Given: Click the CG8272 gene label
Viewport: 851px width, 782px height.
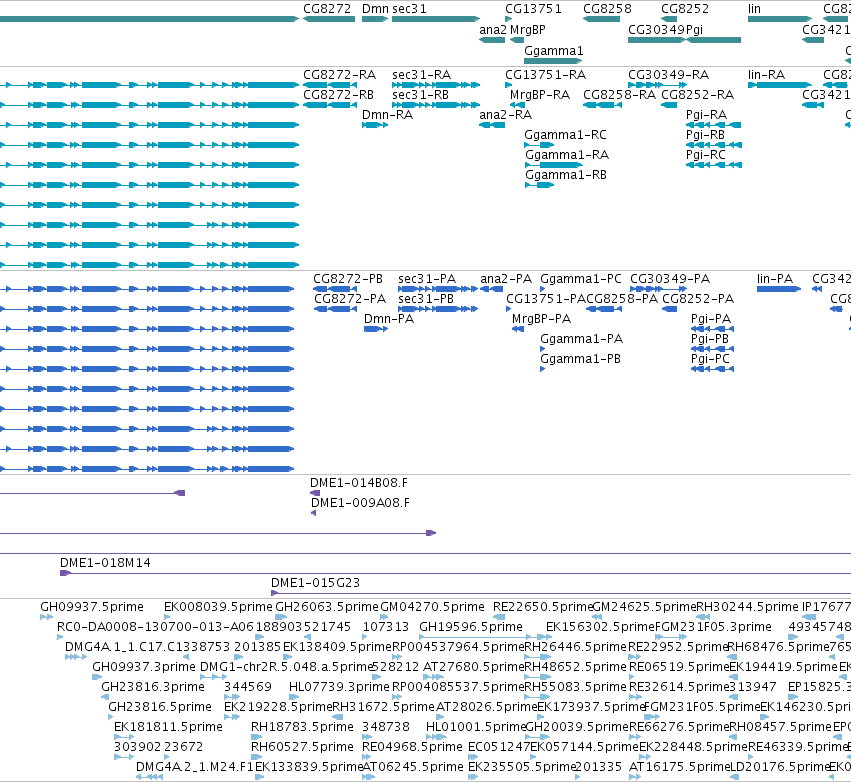Looking at the screenshot, I should pyautogui.click(x=327, y=9).
